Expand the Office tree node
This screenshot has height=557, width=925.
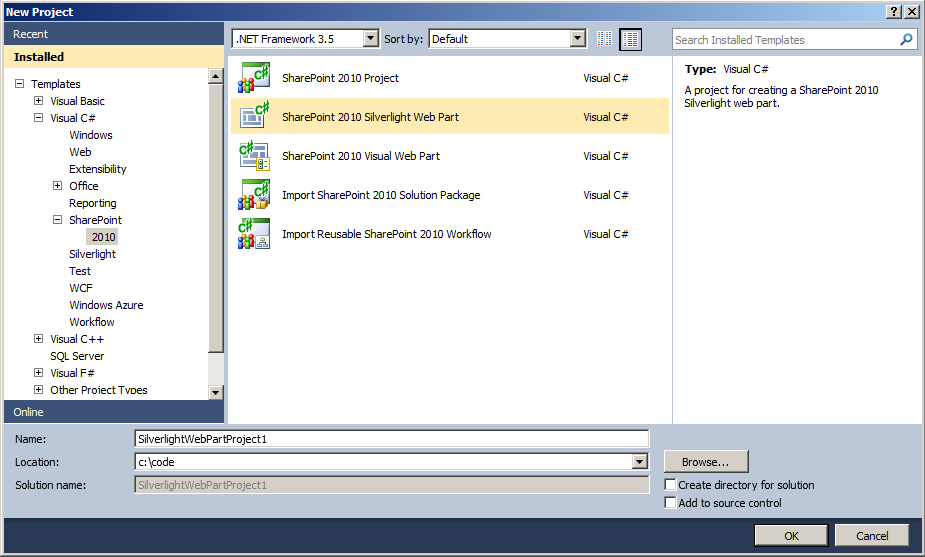coord(57,186)
